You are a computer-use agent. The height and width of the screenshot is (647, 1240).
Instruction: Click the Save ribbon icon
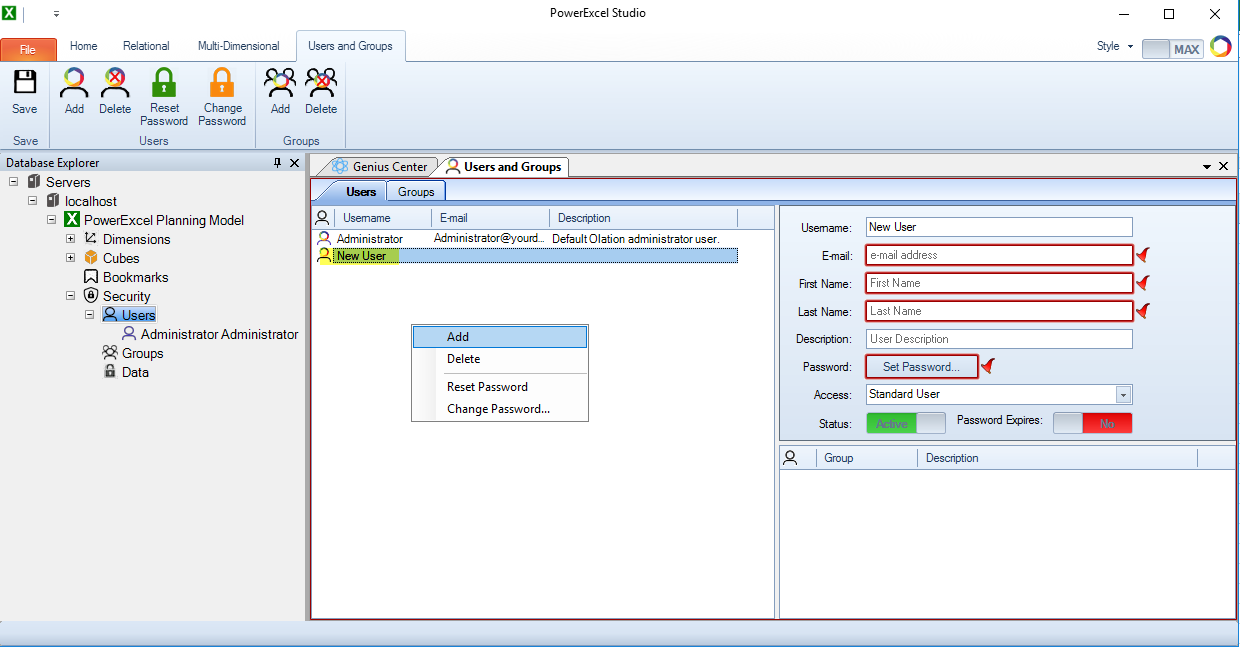(x=25, y=82)
